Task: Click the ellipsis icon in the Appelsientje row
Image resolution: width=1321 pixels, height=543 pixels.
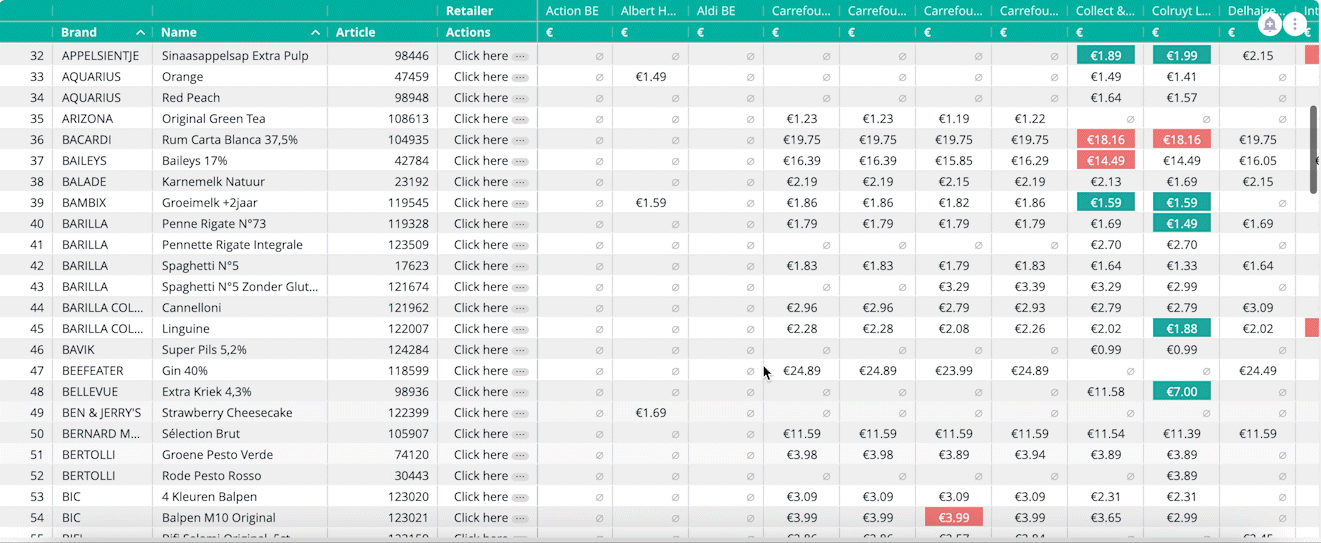Action: point(520,56)
